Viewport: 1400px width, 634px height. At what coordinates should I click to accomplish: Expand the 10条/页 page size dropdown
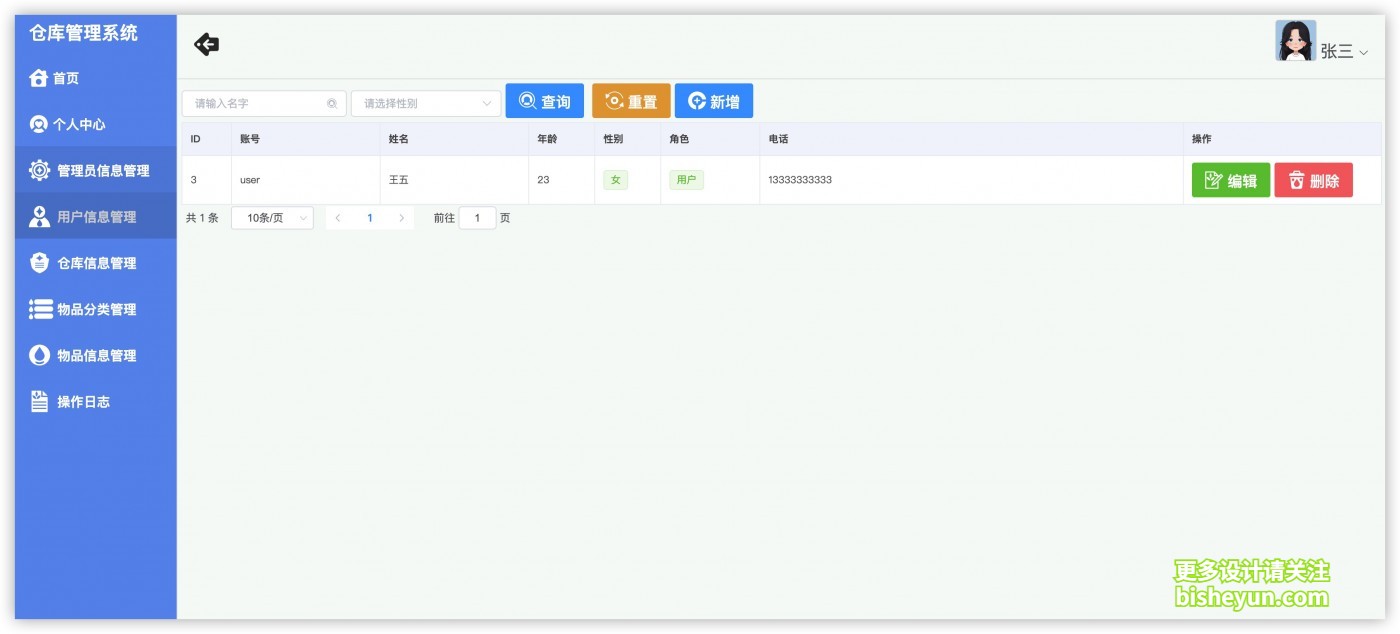[x=272, y=218]
